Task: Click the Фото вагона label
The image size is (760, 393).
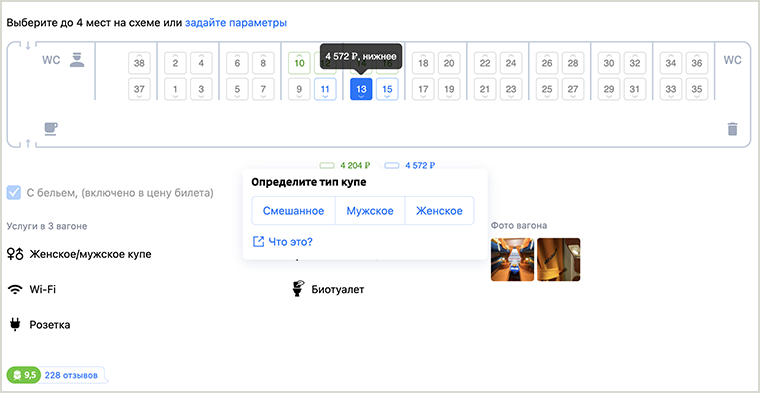Action: click(x=519, y=225)
